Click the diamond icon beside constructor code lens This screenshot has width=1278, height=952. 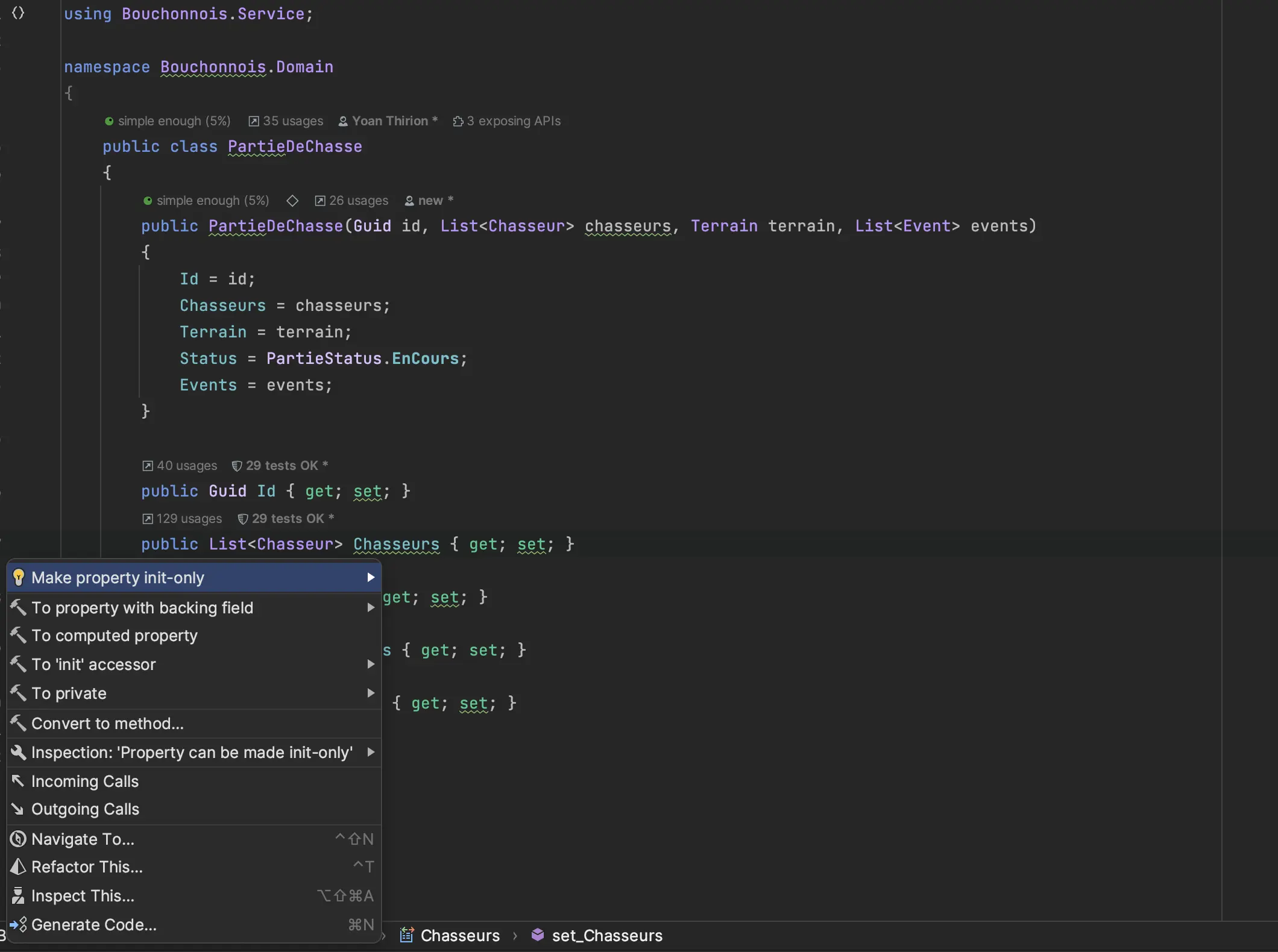(292, 201)
